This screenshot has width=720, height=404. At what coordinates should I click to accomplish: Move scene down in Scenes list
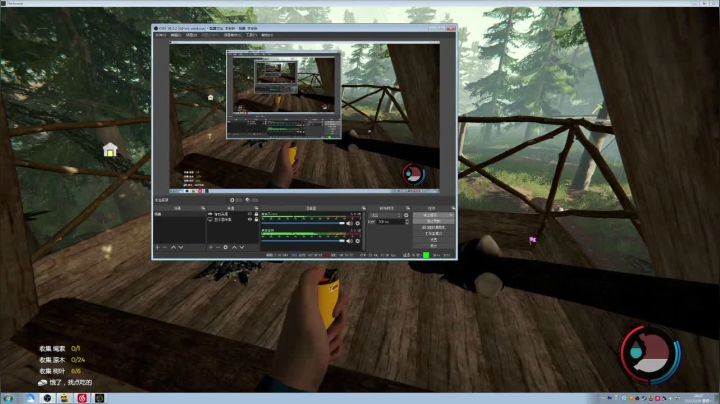click(x=181, y=247)
